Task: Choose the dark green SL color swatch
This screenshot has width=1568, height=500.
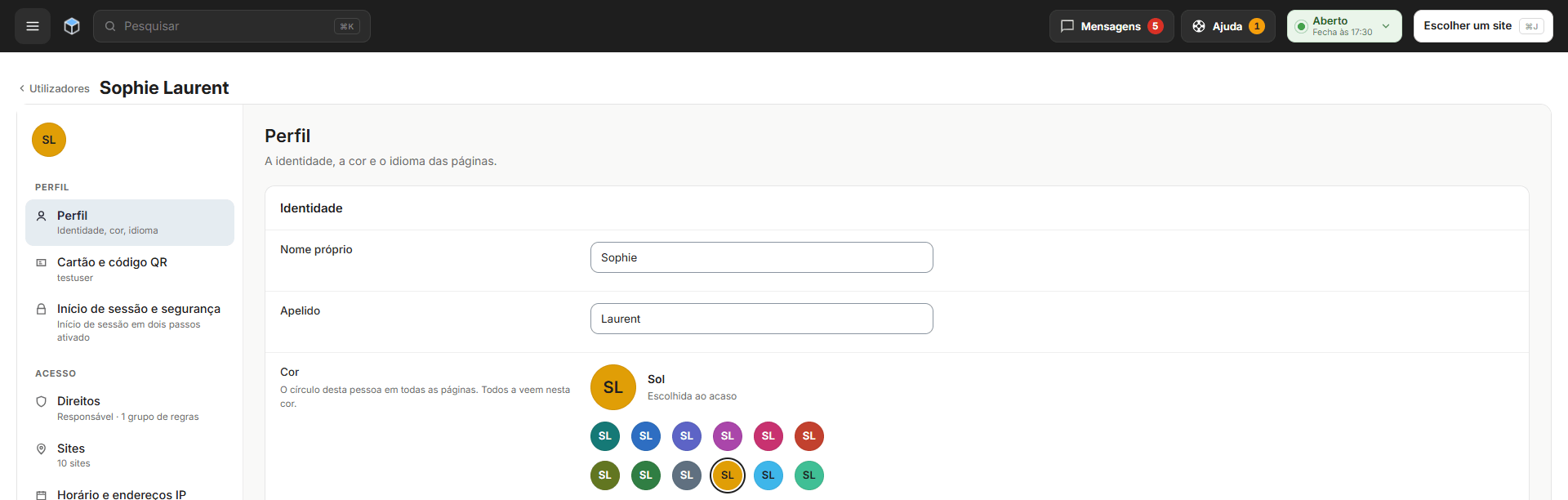Action: tap(646, 475)
